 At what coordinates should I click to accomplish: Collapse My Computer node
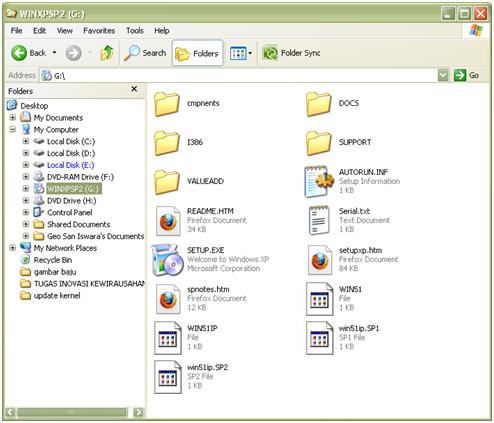coord(13,129)
